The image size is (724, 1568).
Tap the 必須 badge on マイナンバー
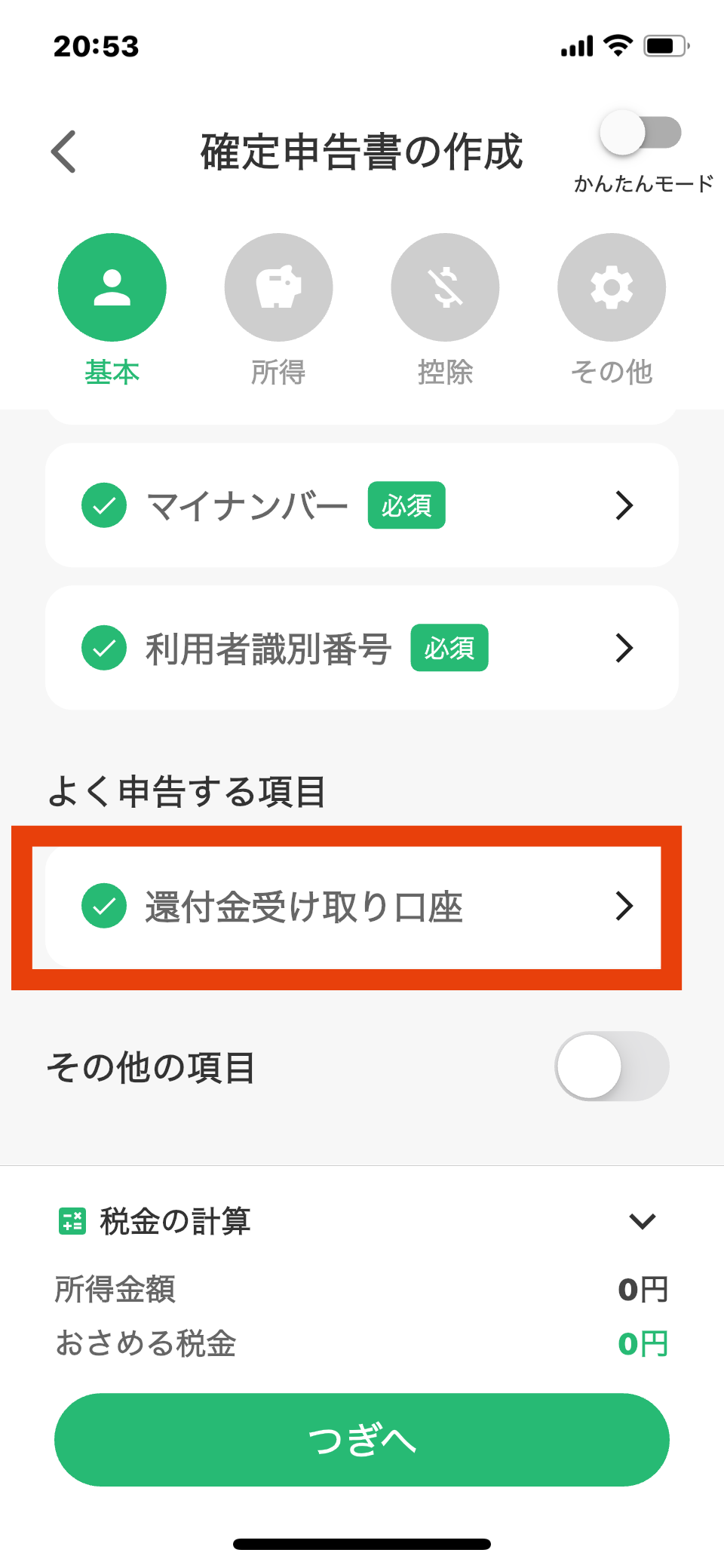(406, 505)
